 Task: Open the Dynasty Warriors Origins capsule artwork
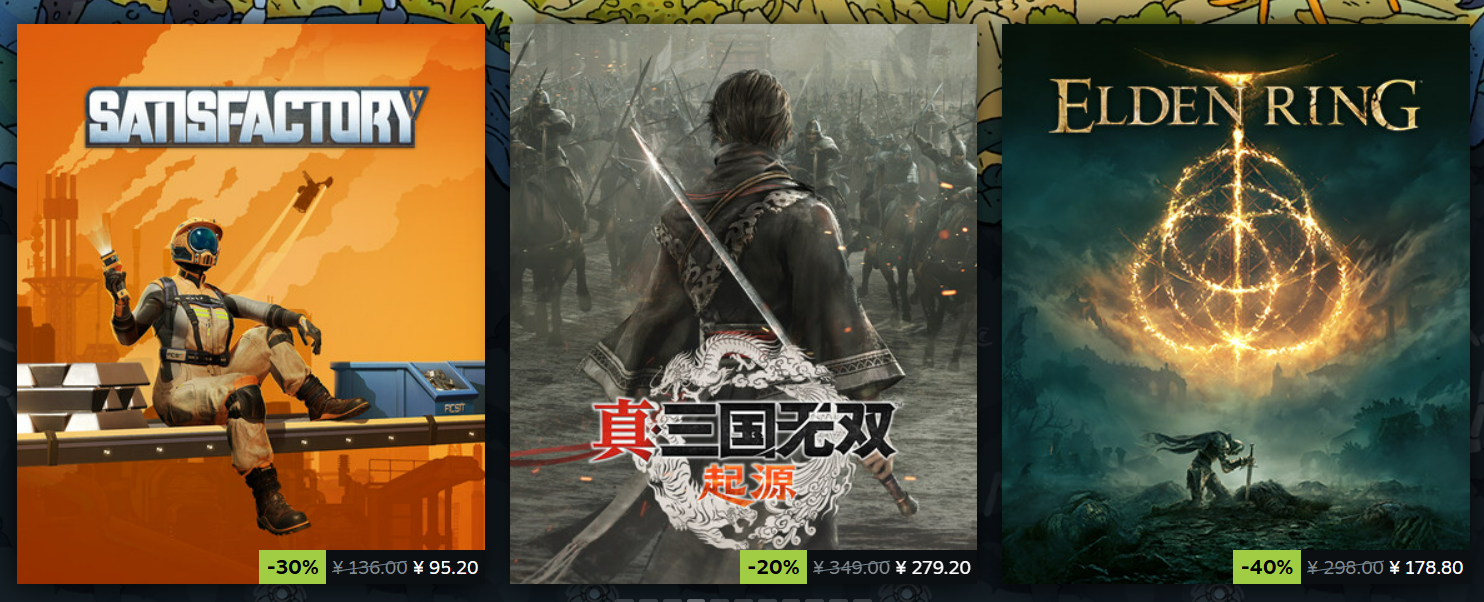tap(743, 303)
